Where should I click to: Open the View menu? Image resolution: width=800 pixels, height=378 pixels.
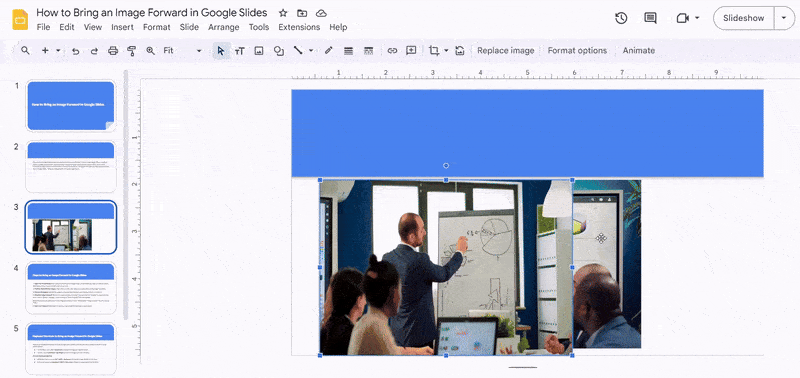point(93,27)
